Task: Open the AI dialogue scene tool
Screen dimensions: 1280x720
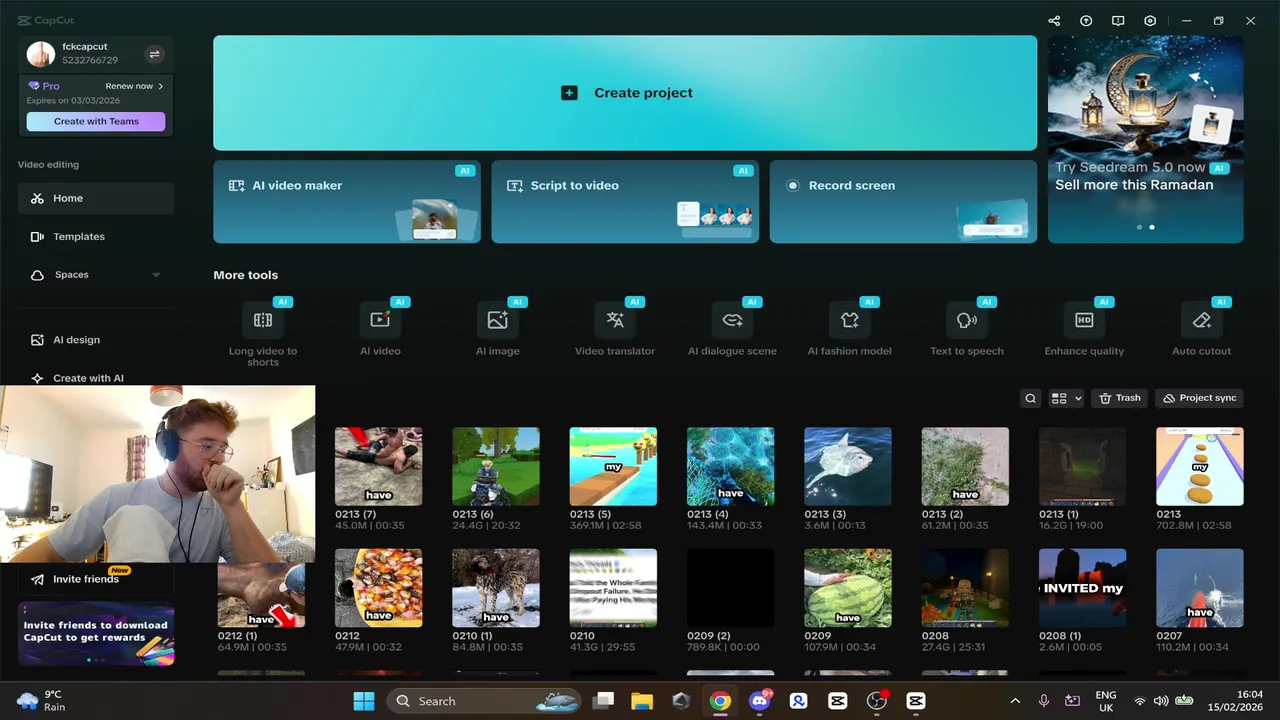Action: [x=732, y=328]
